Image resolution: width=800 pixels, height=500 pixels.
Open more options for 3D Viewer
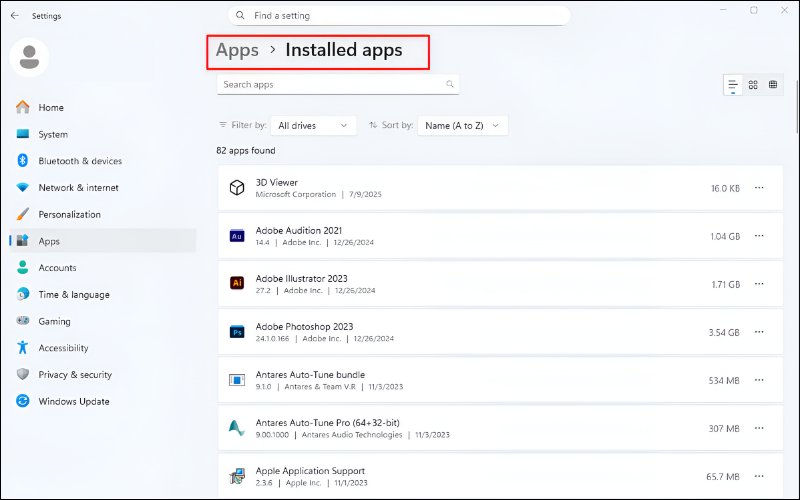(x=759, y=188)
